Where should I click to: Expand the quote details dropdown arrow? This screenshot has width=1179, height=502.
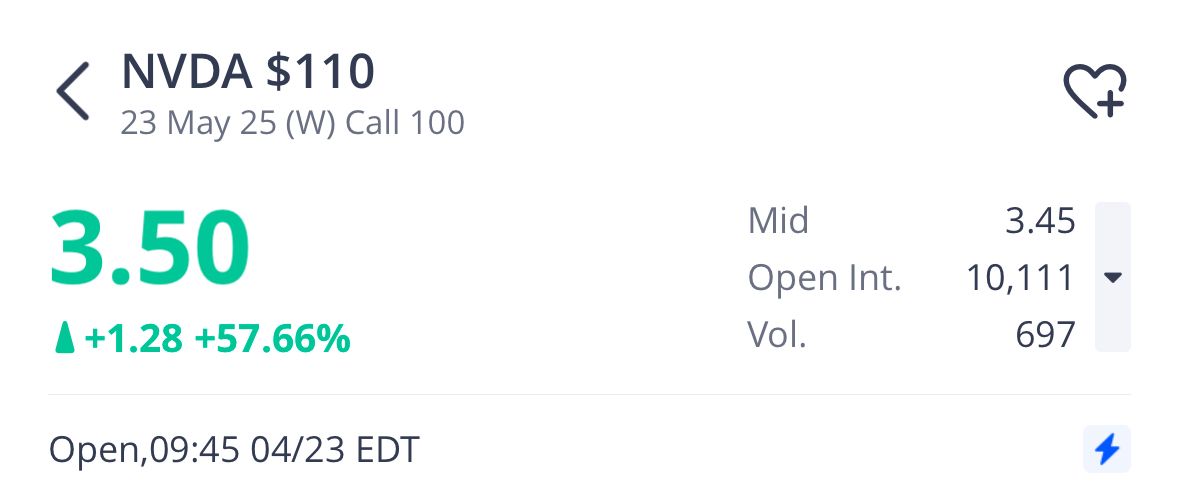[1113, 277]
